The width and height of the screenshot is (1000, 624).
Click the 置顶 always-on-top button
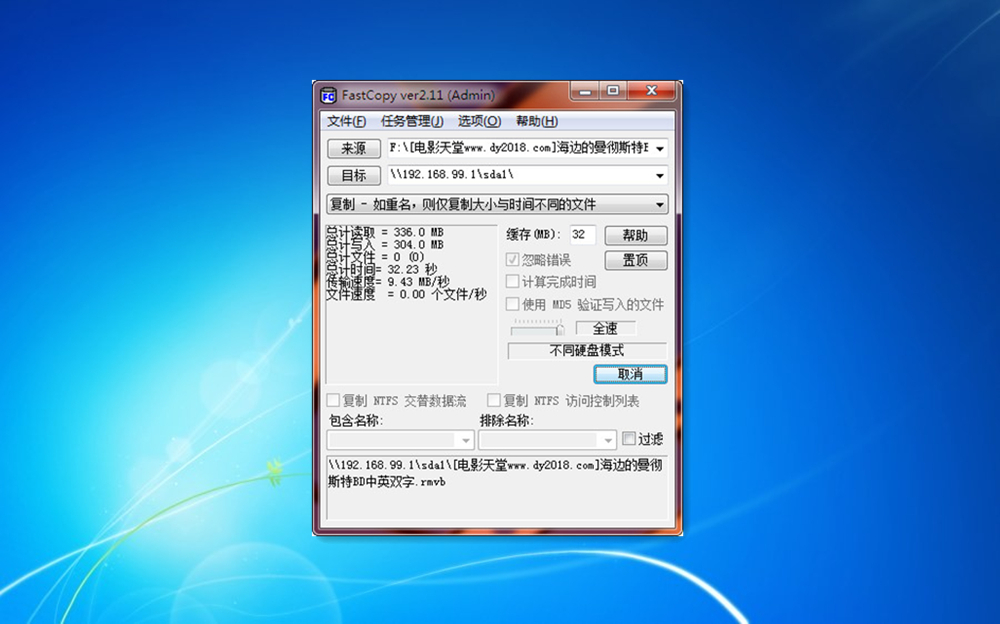[x=636, y=260]
